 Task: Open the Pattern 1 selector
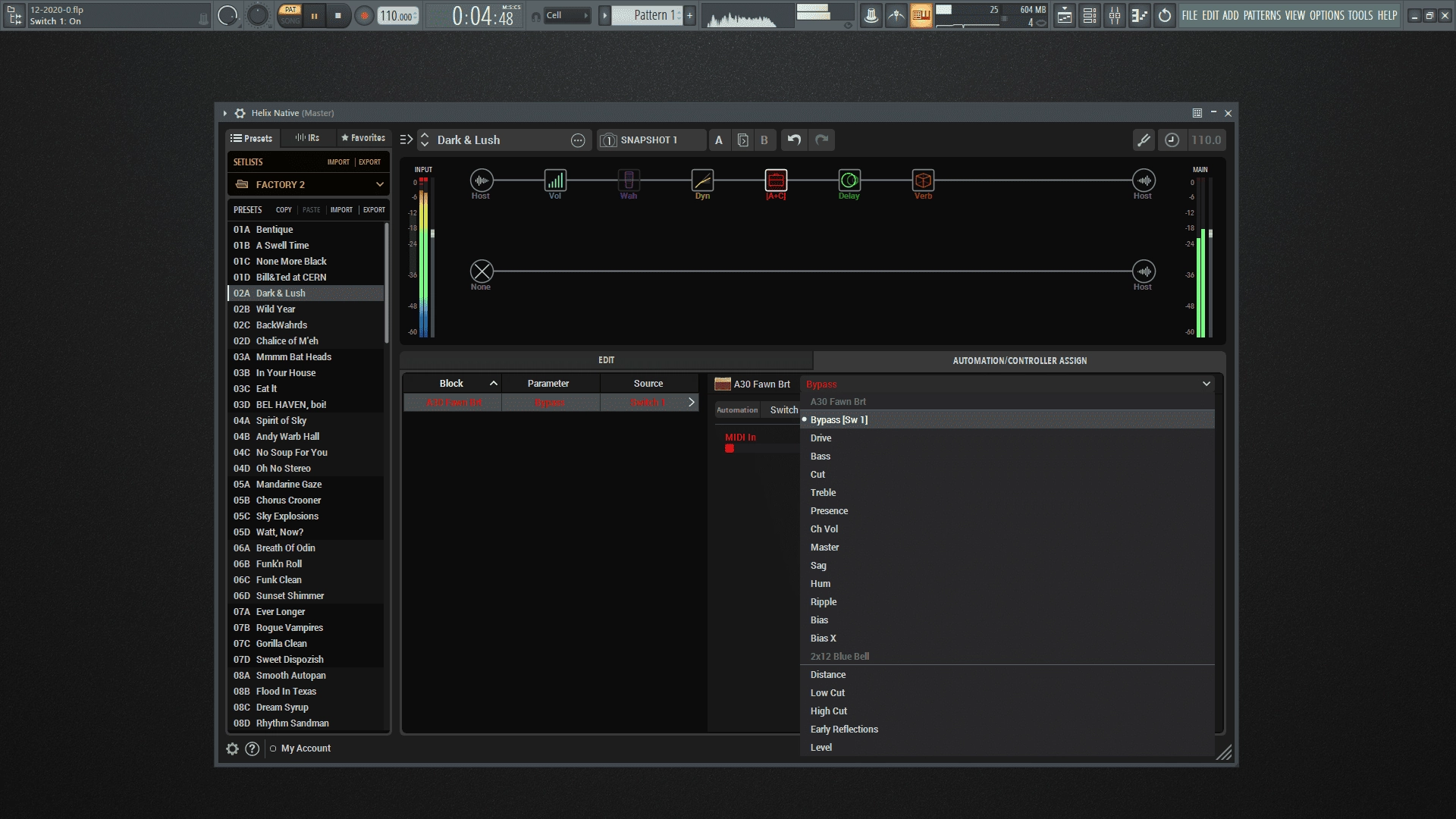tap(647, 15)
